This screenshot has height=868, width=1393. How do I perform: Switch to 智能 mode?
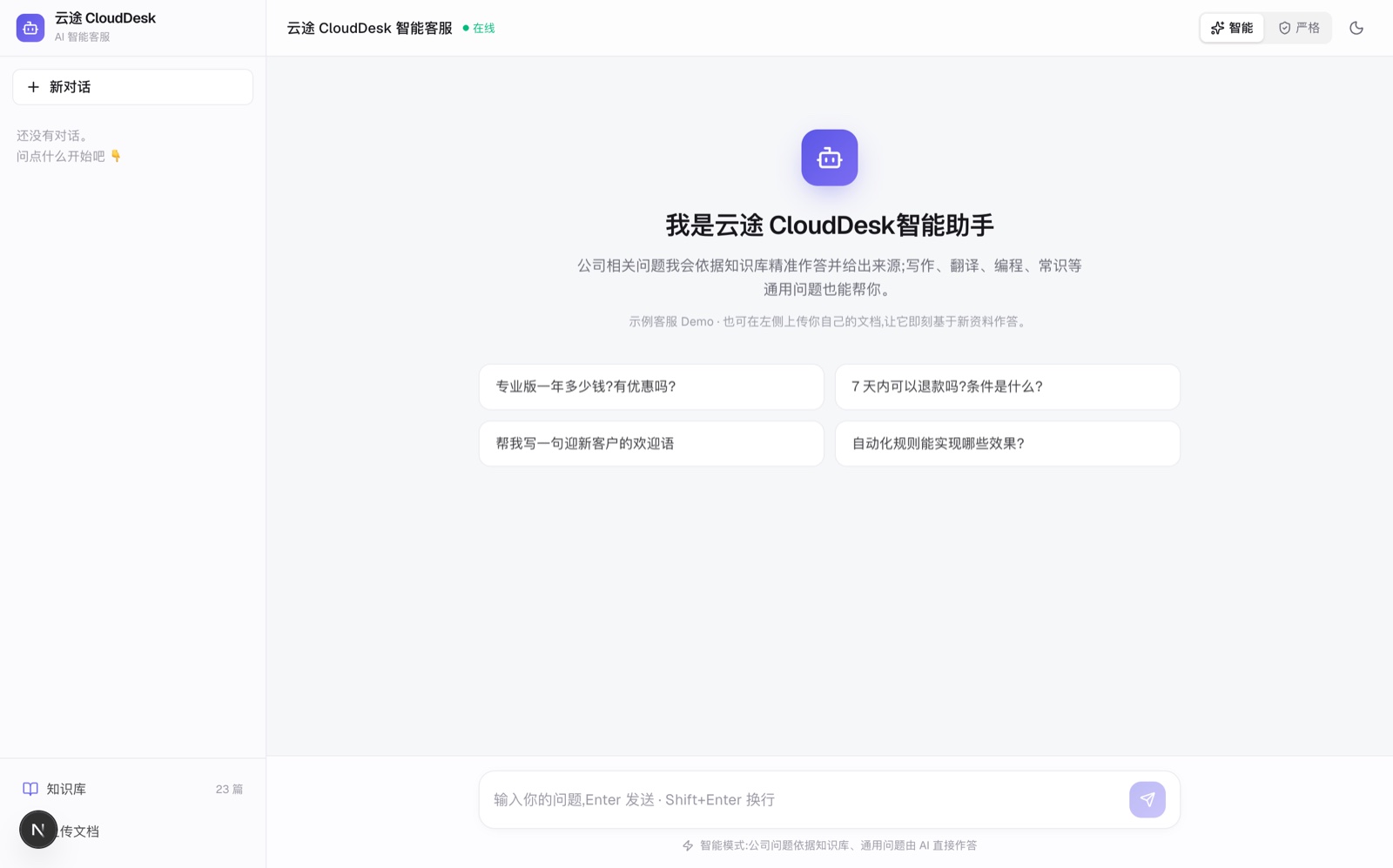tap(1232, 28)
